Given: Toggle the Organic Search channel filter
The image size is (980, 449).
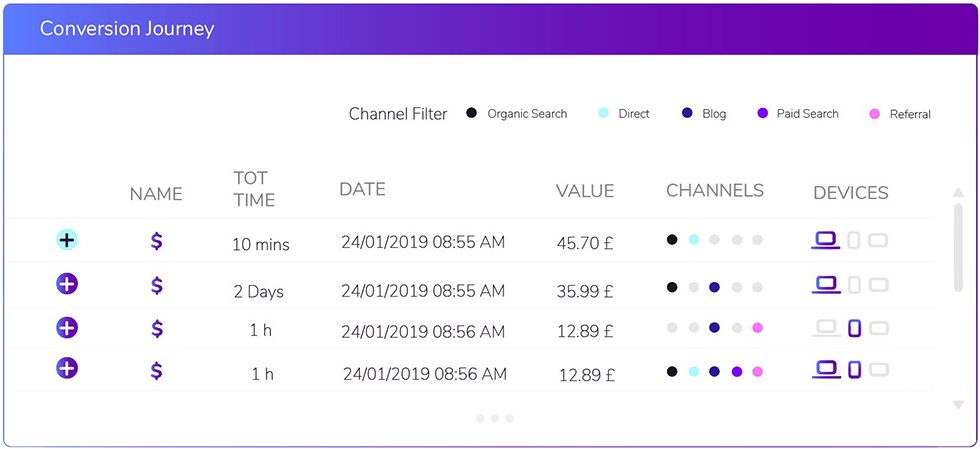Looking at the screenshot, I should point(517,114).
